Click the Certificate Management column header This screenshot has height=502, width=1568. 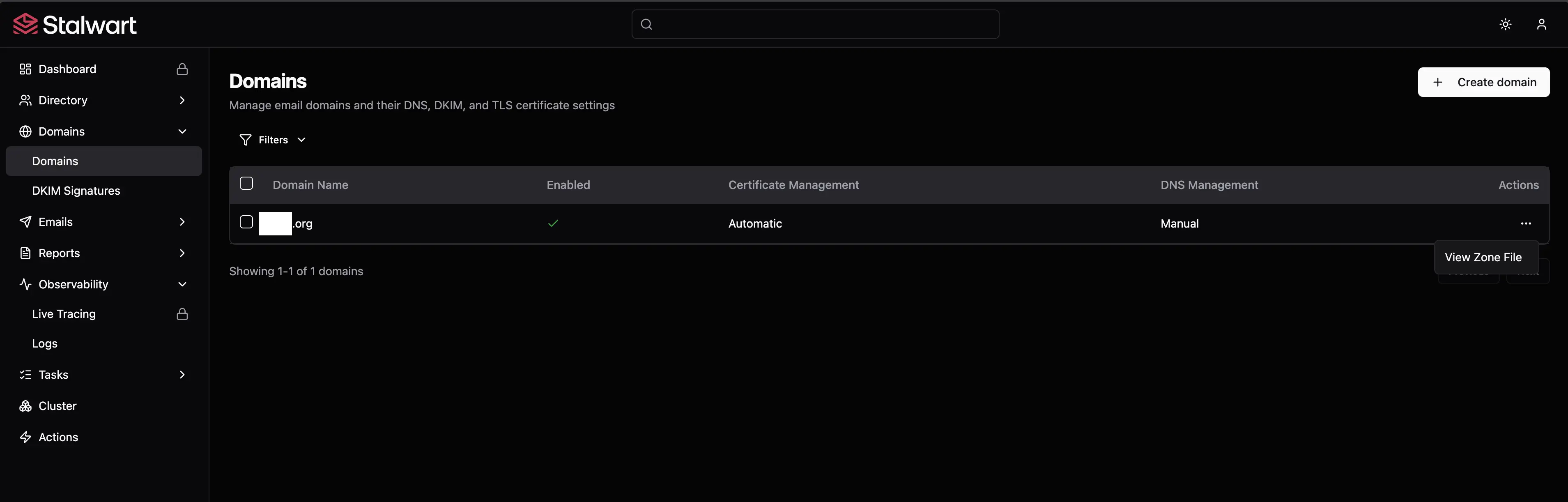coord(794,185)
